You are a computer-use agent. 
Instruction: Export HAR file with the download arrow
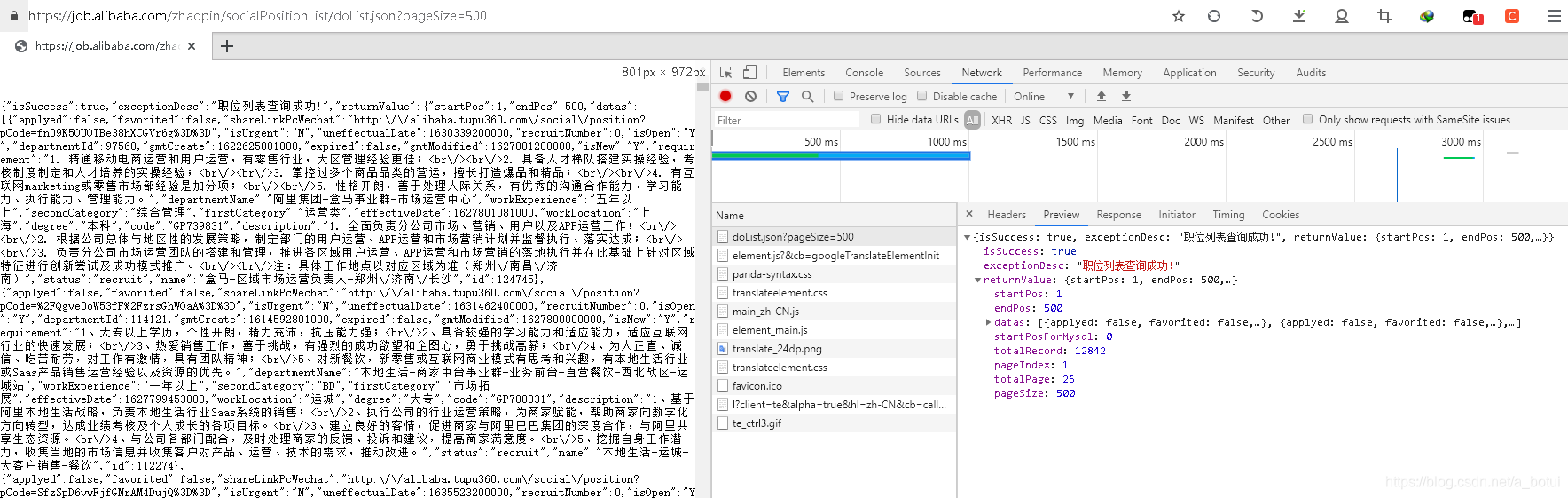tap(1126, 96)
